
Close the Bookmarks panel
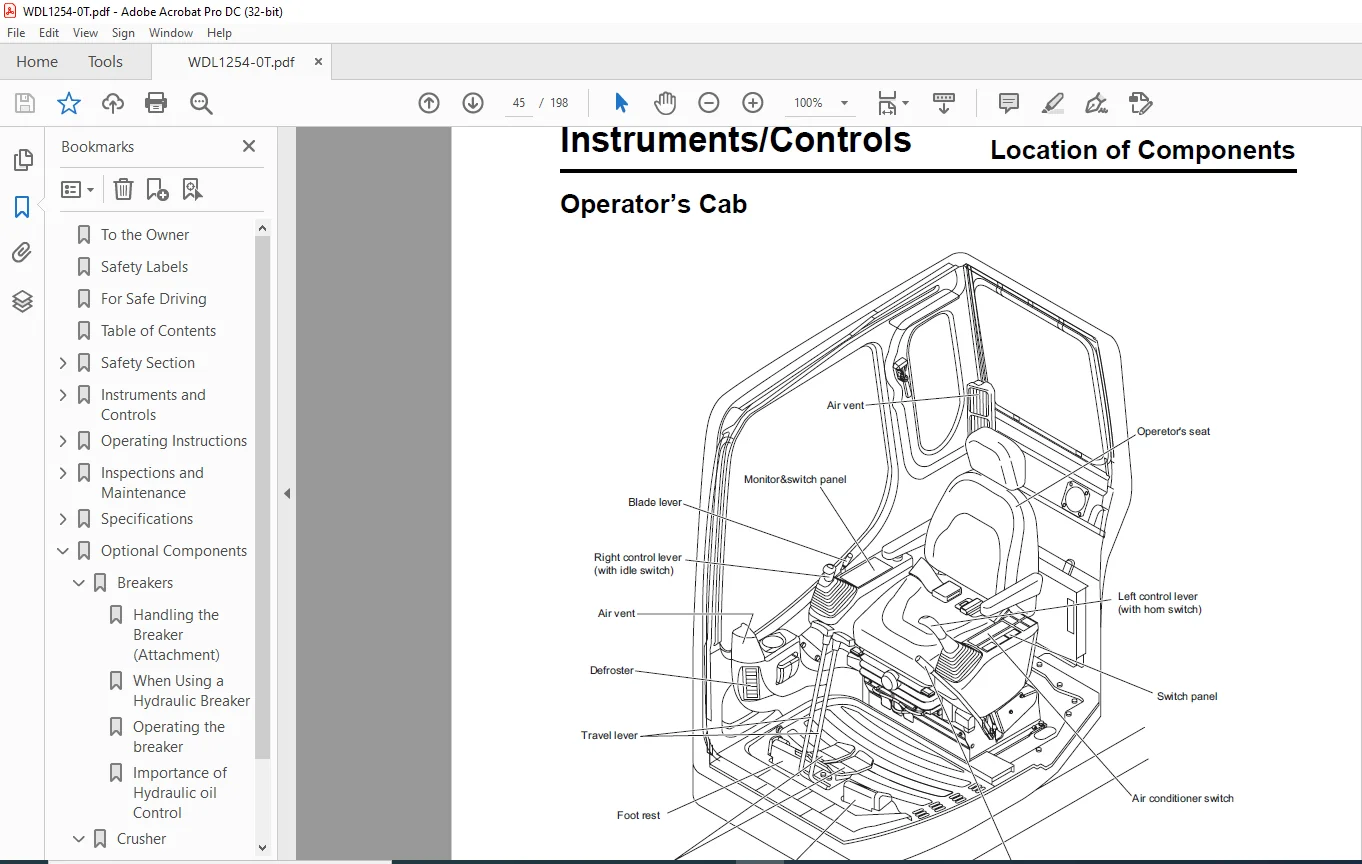coord(249,146)
